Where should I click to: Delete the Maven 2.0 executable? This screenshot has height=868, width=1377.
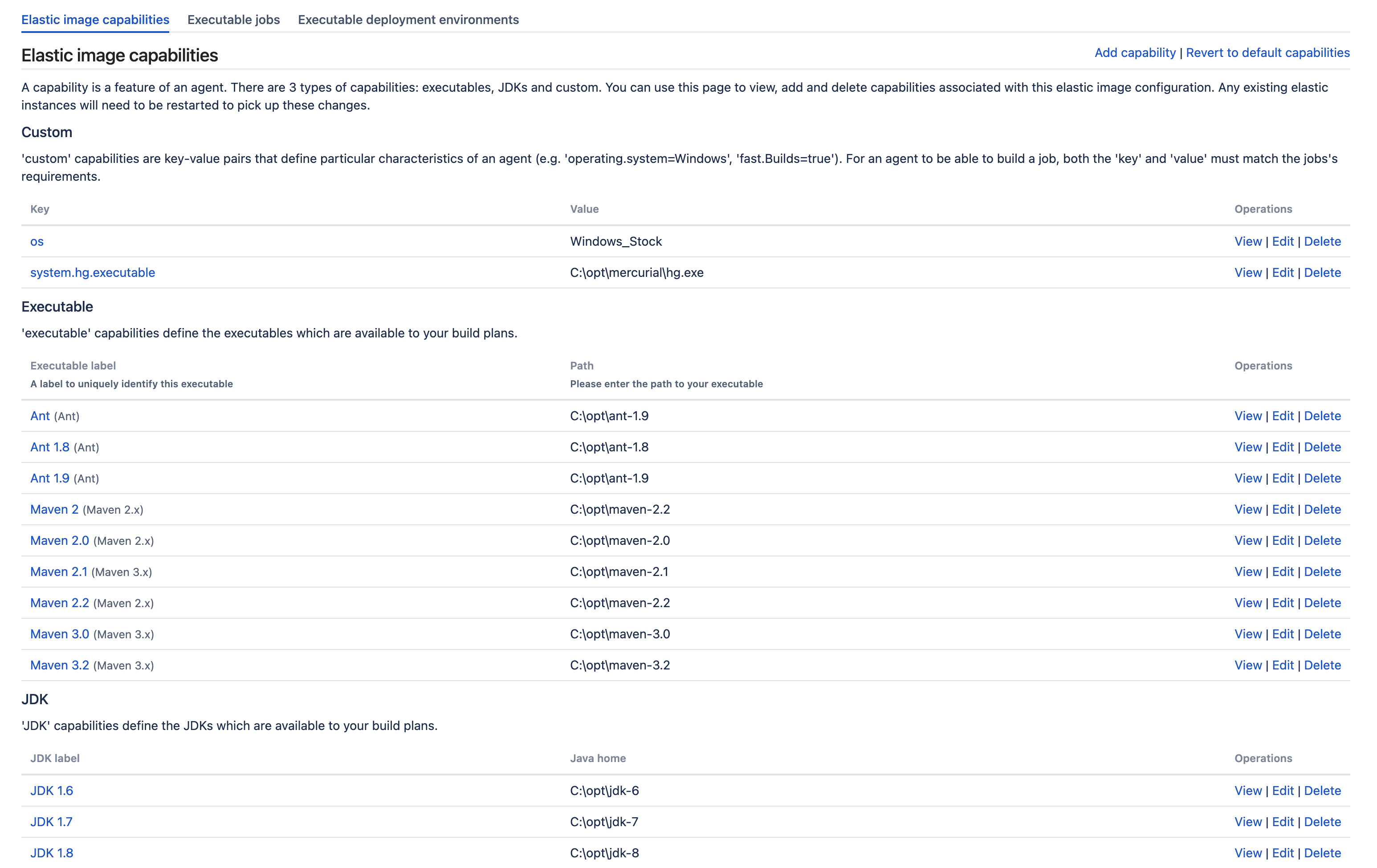point(1322,540)
